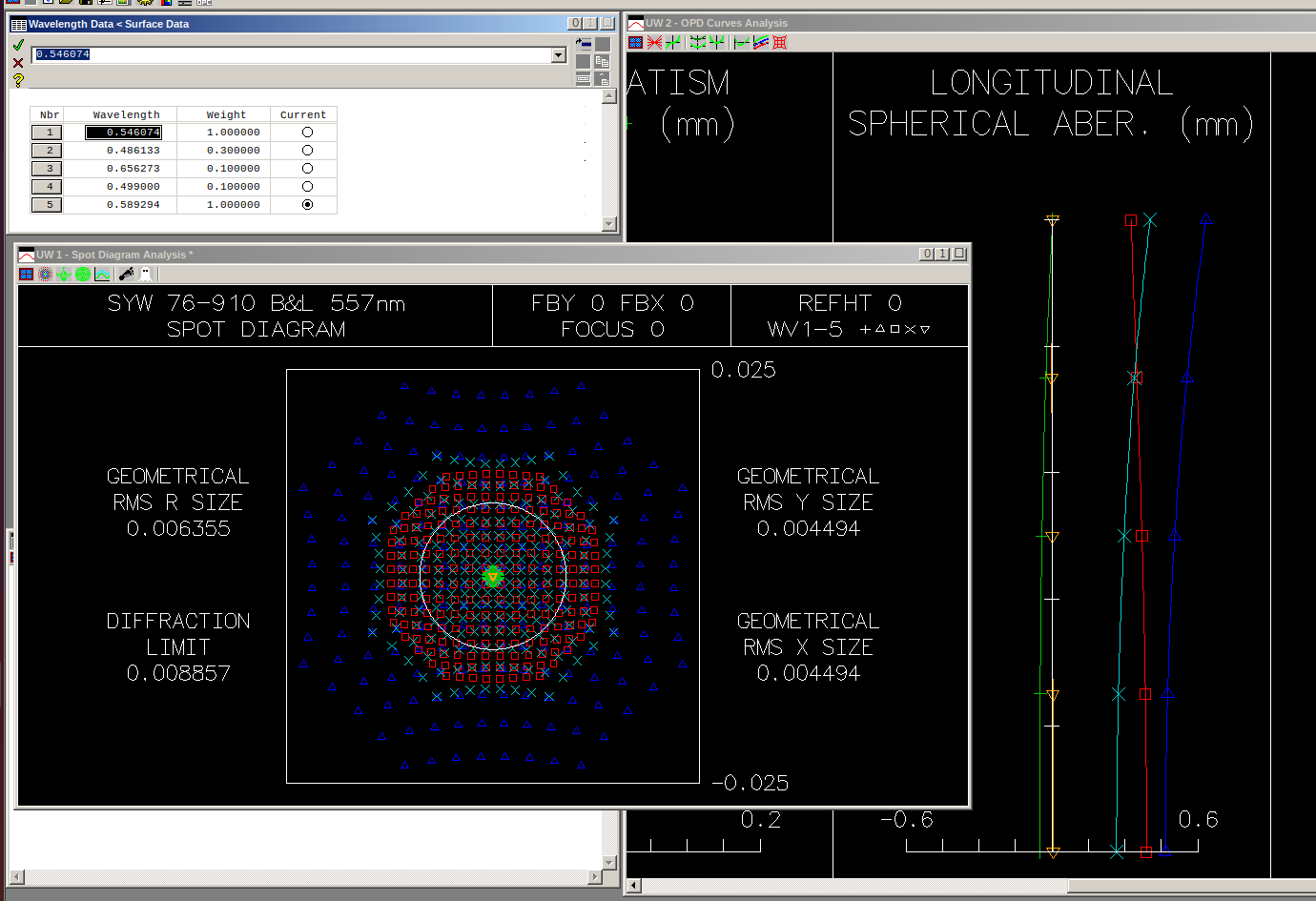Screen dimensions: 1316x901
Task: Click the green U-shaped curve icon in OPD toolbar
Action: [x=717, y=42]
